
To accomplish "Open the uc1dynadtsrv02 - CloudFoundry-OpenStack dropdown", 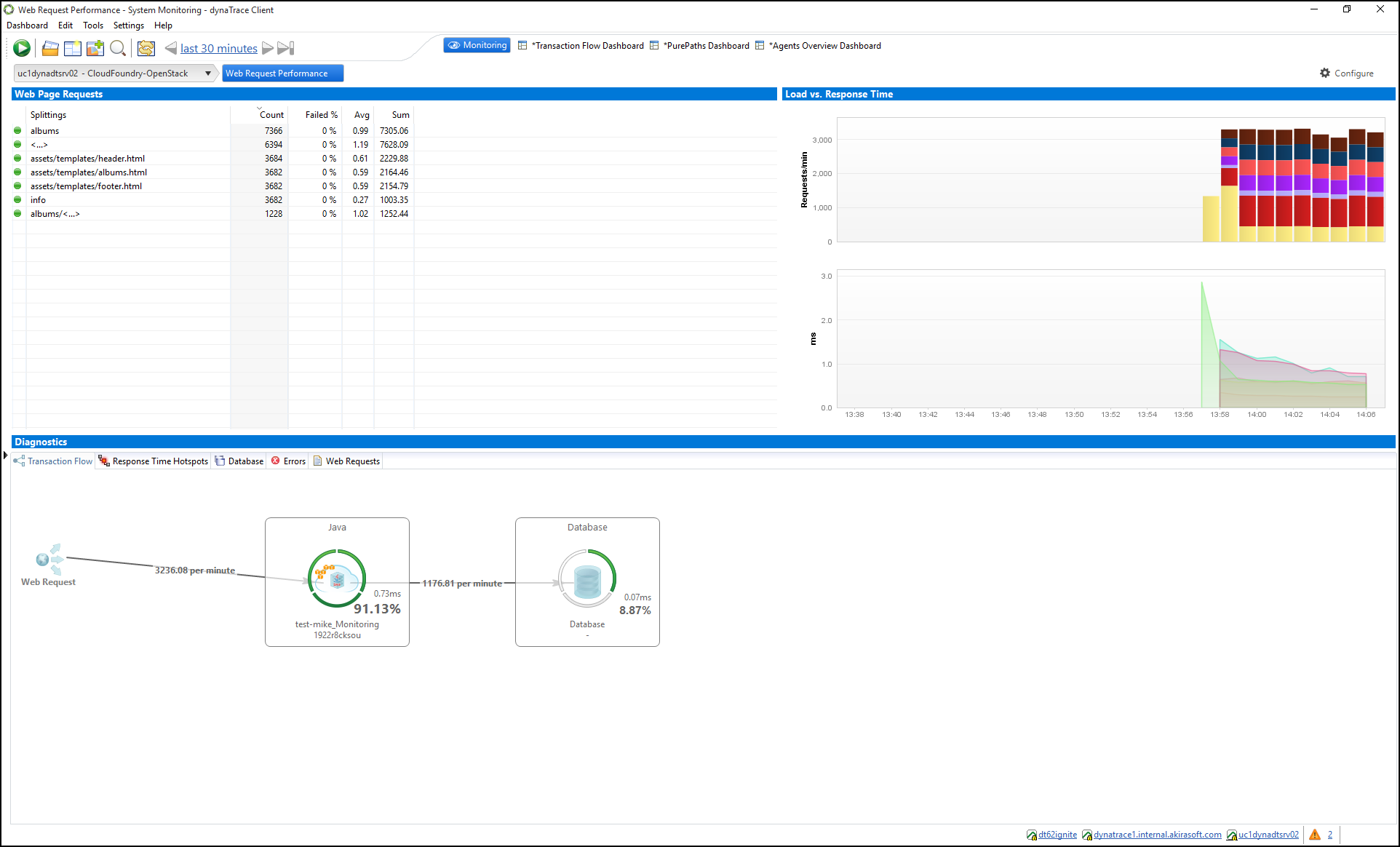I will (115, 73).
